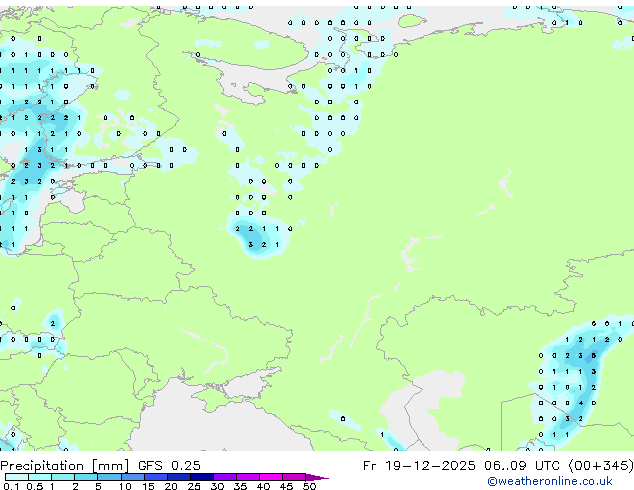
Task: Click the '45' legend scale label
Action: (286, 486)
